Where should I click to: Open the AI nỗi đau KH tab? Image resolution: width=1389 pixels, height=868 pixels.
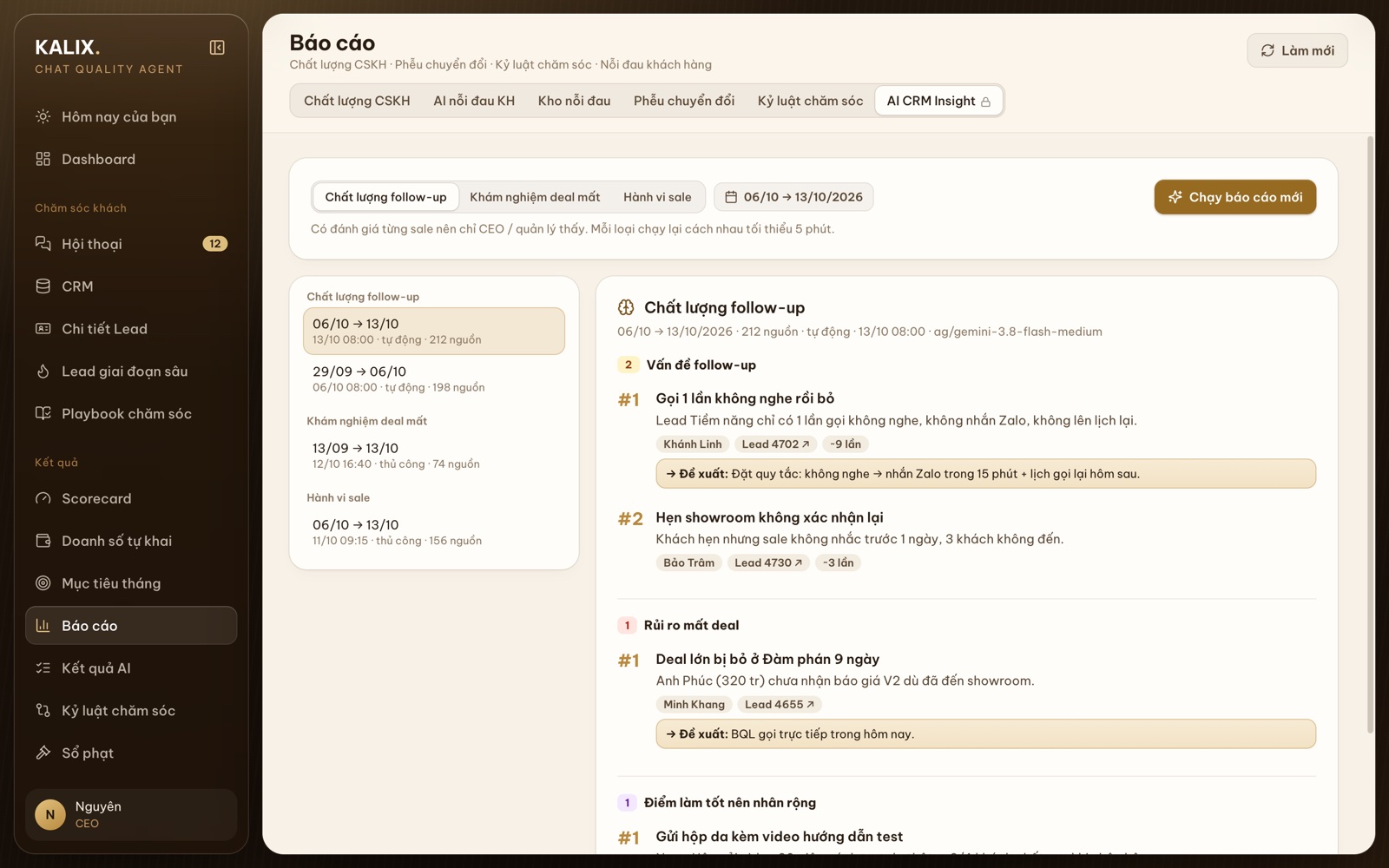(x=474, y=101)
